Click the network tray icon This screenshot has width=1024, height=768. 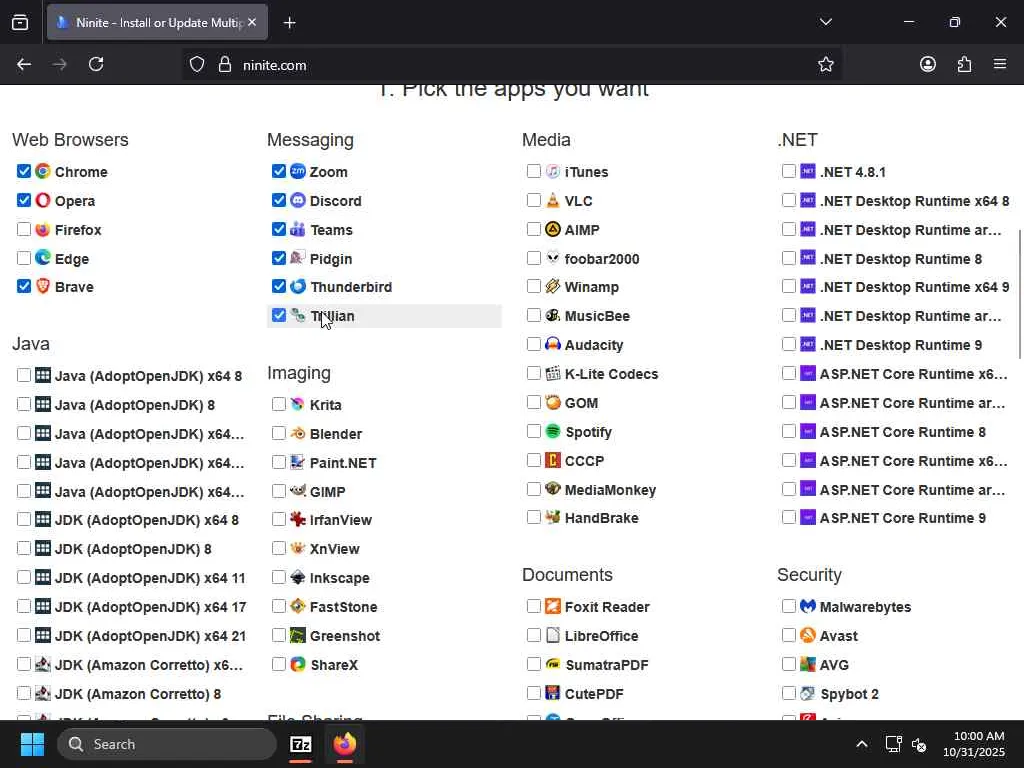[x=893, y=744]
